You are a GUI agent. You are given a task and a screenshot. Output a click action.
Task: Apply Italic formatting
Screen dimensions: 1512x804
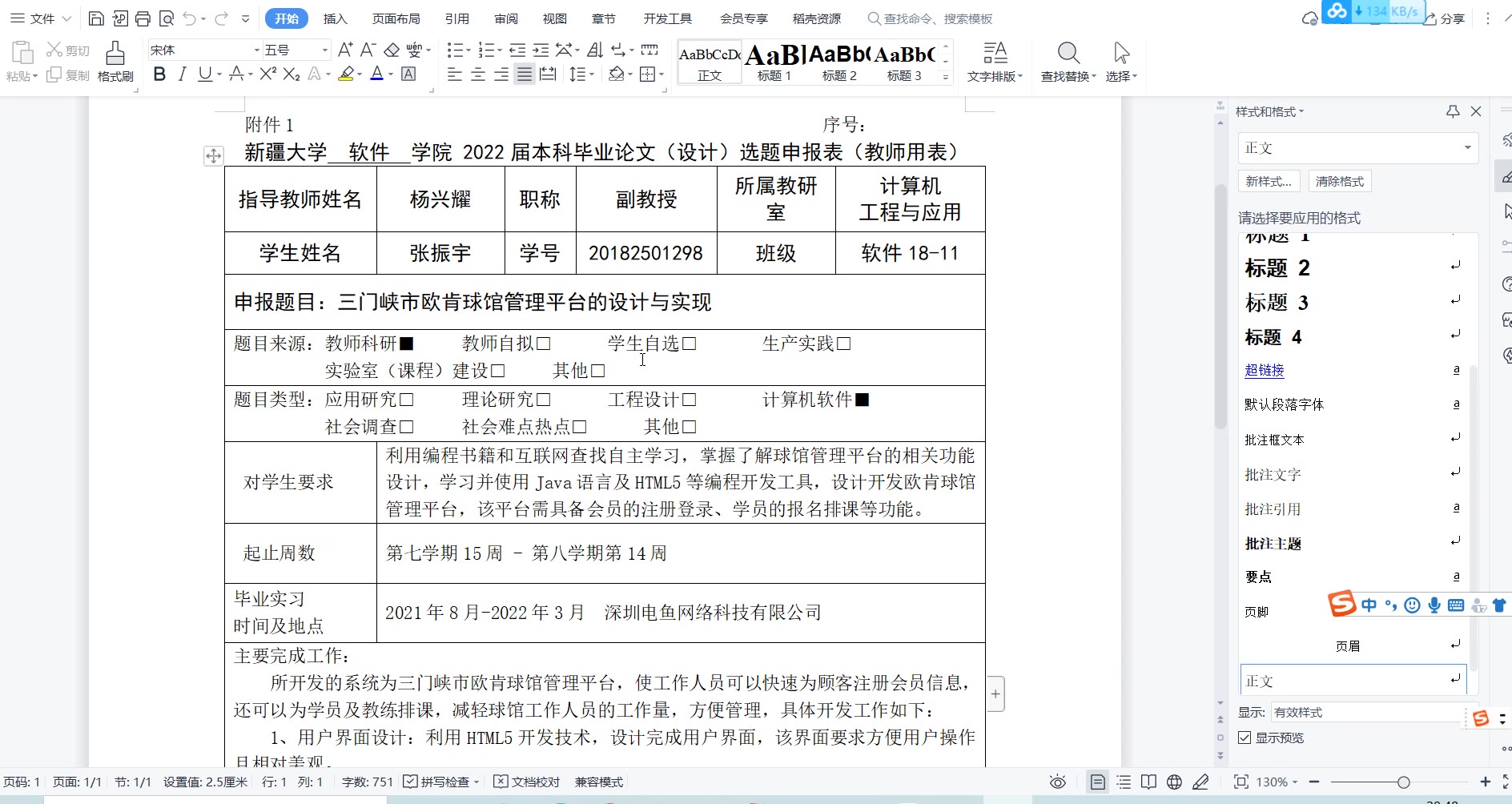point(182,74)
